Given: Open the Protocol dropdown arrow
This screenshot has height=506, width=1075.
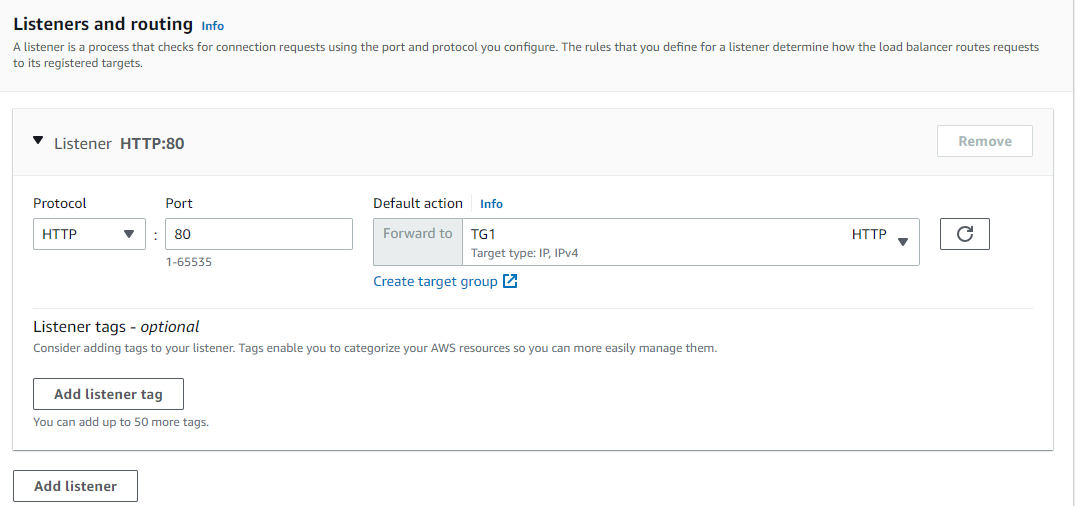Looking at the screenshot, I should 128,234.
